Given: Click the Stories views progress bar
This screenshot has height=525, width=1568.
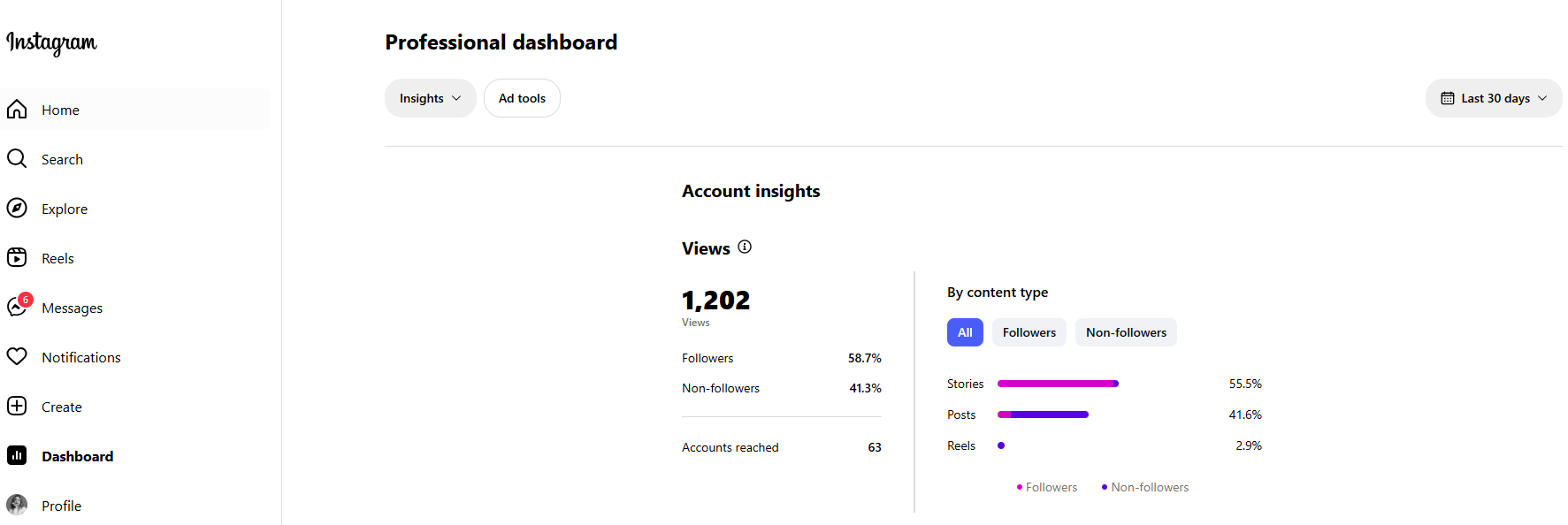Looking at the screenshot, I should (x=1058, y=384).
